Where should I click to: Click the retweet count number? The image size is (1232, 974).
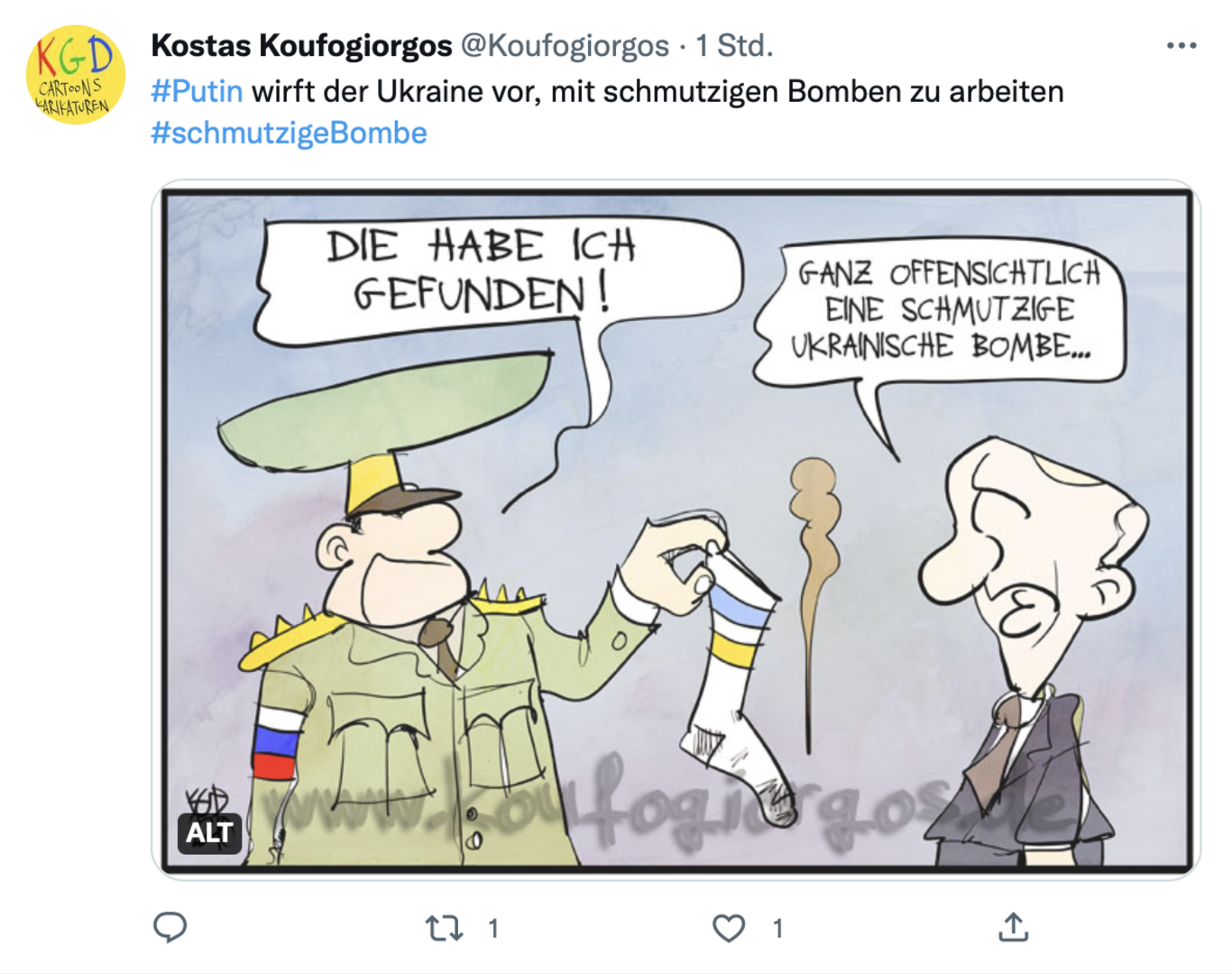pyautogui.click(x=493, y=928)
